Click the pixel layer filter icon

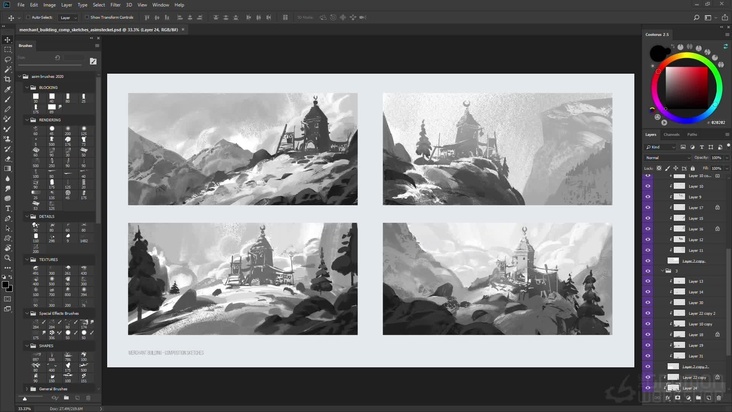click(x=683, y=147)
